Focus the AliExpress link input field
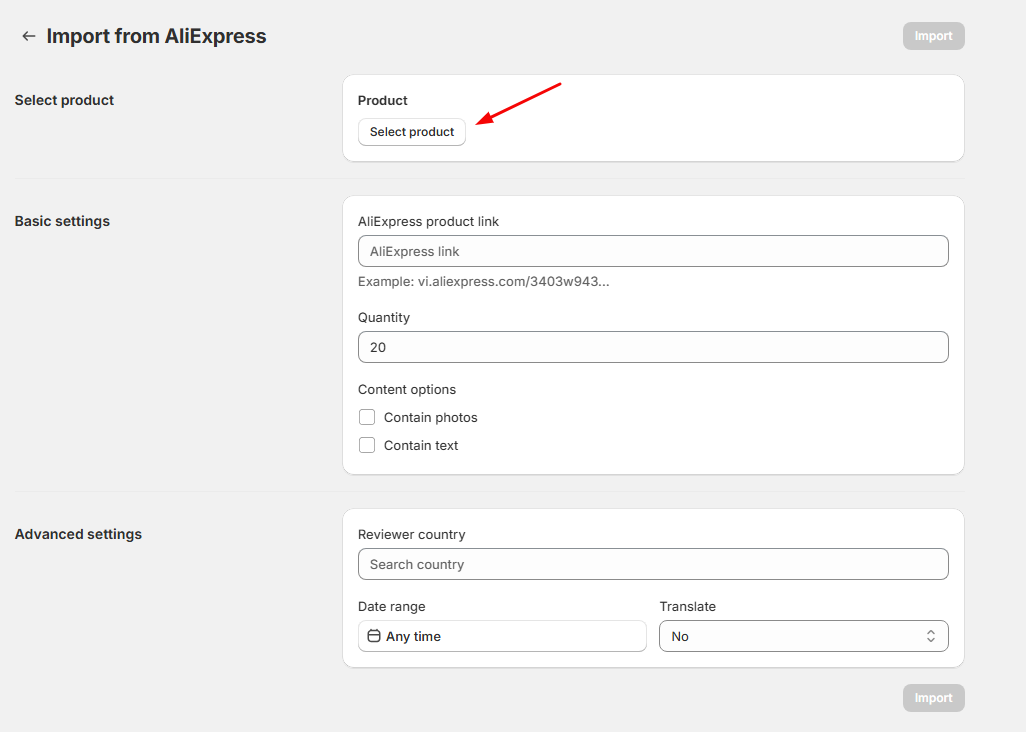This screenshot has height=732, width=1026. tap(653, 251)
